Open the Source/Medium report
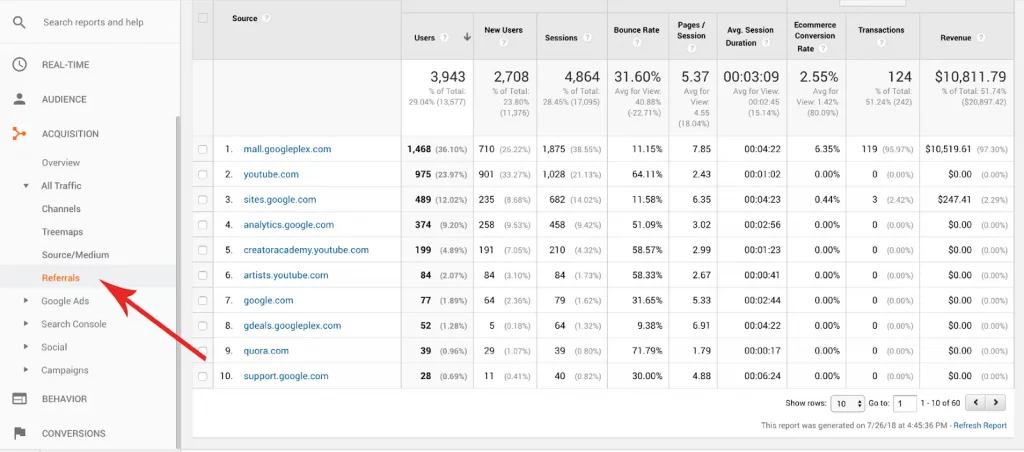 pyautogui.click(x=75, y=255)
